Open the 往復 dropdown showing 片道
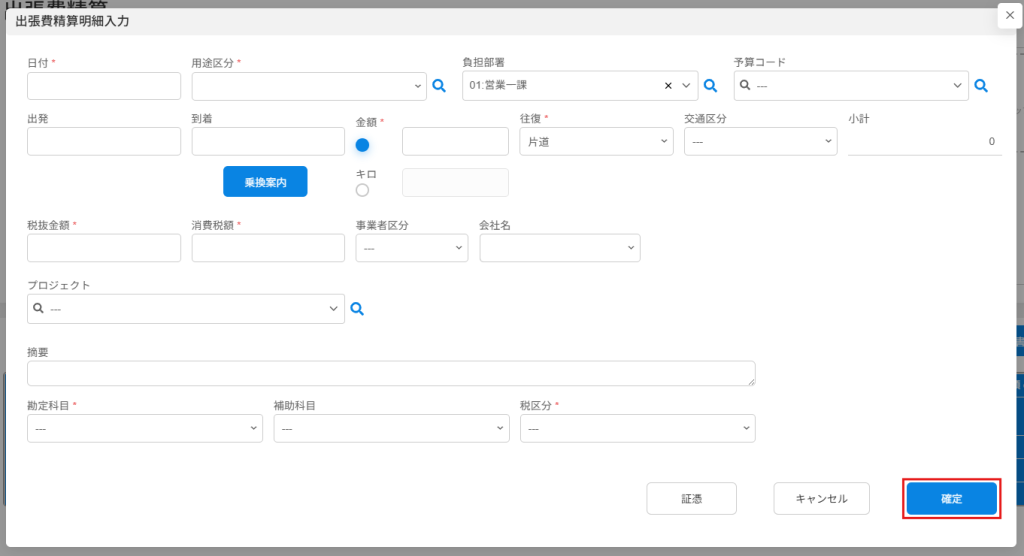 coord(596,142)
